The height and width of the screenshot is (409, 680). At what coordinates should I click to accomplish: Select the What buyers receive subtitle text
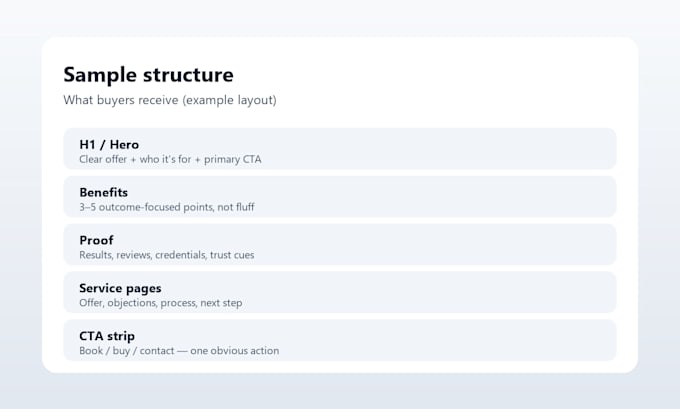pos(170,100)
